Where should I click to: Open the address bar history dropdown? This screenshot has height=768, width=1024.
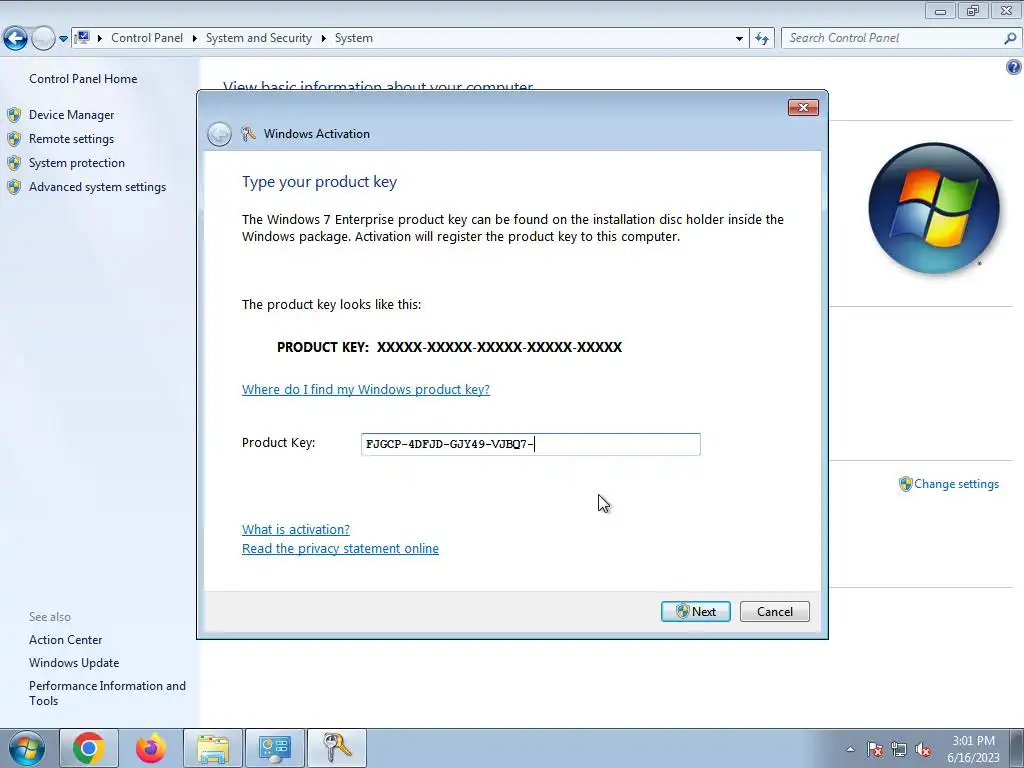coord(739,39)
